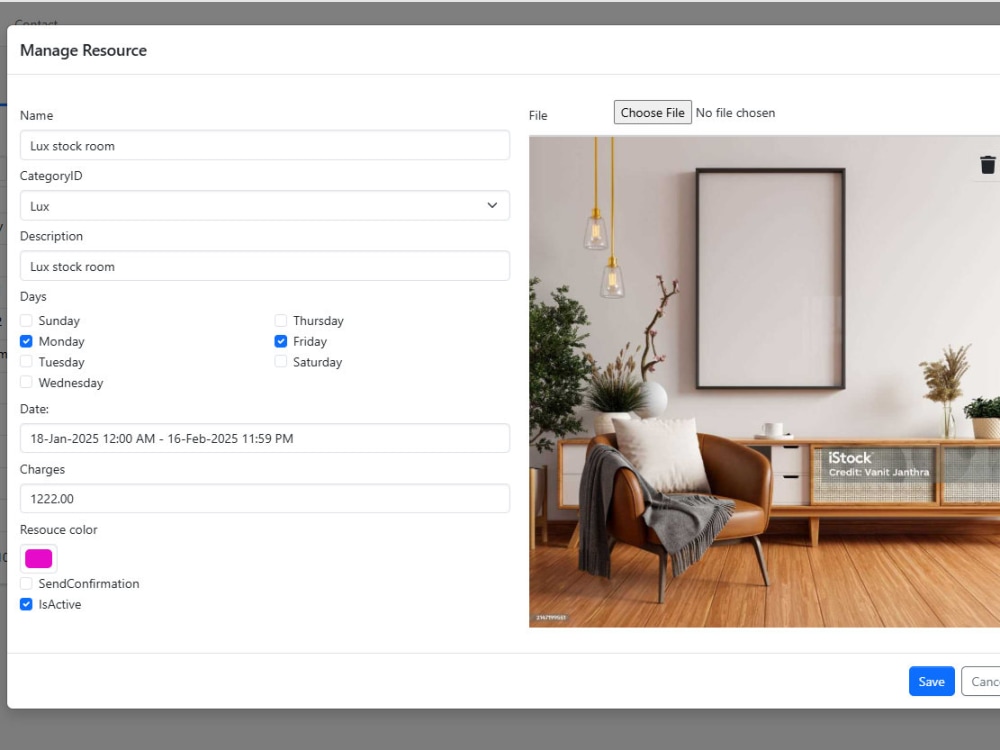Viewport: 1000px width, 750px height.
Task: Click the Name input field
Action: coord(265,145)
